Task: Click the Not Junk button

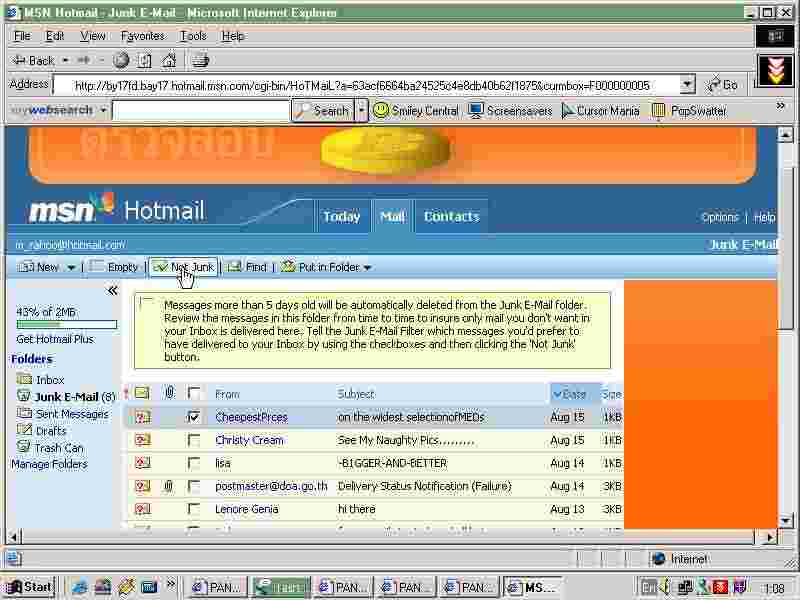Action: coord(184,267)
